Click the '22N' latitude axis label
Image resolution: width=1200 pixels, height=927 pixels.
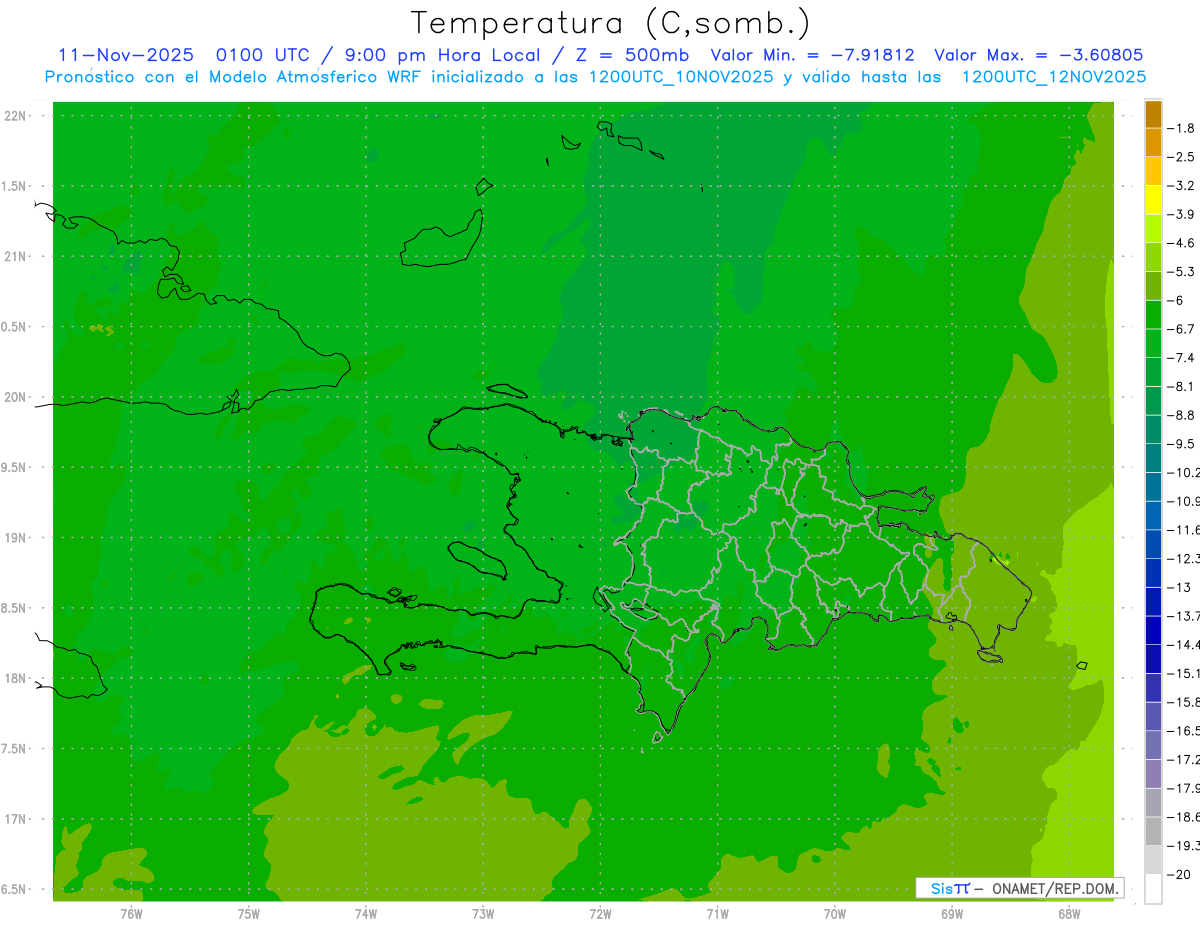click(x=15, y=115)
